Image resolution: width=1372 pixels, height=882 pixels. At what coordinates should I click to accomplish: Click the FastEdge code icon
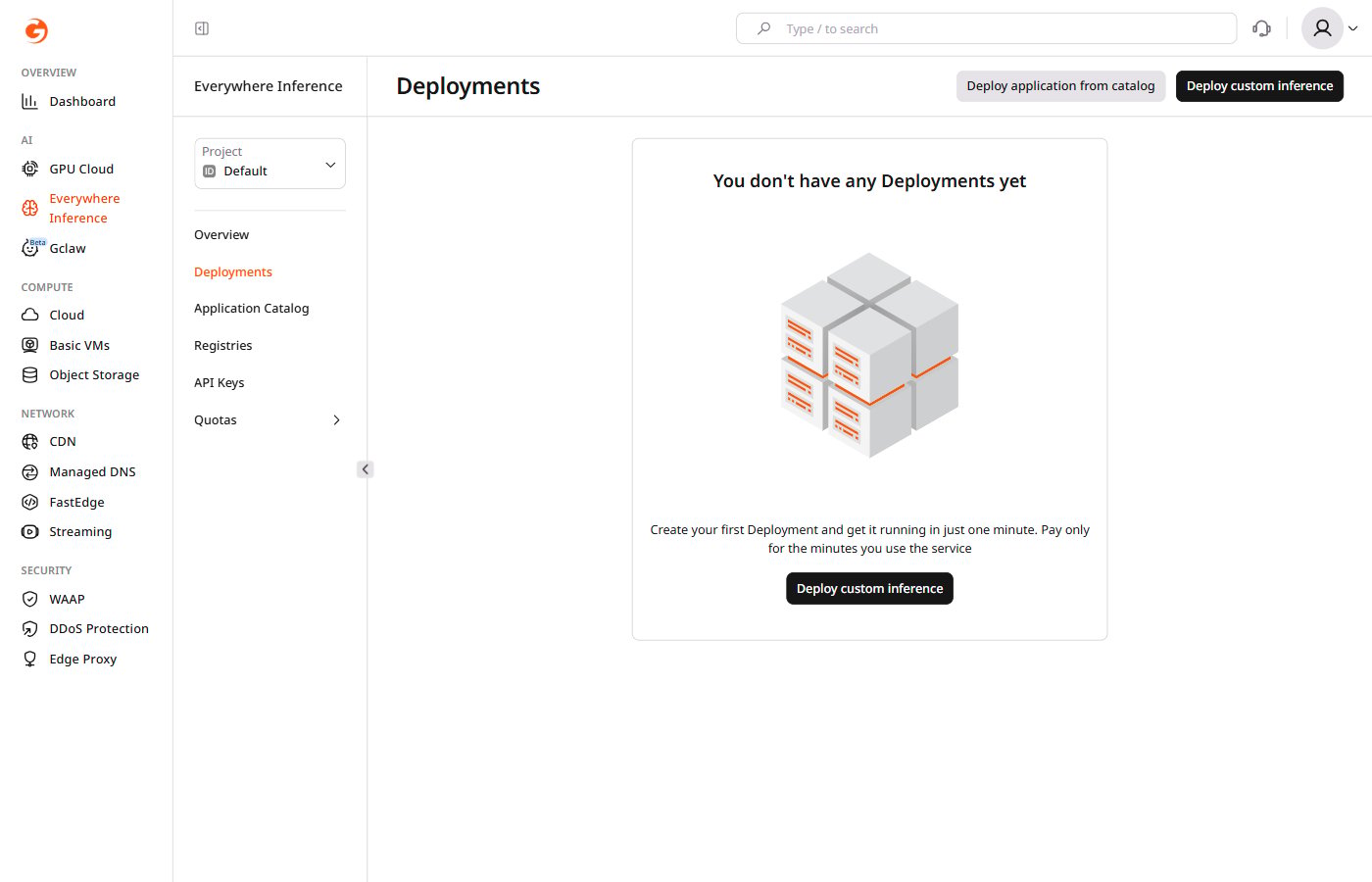click(x=30, y=502)
